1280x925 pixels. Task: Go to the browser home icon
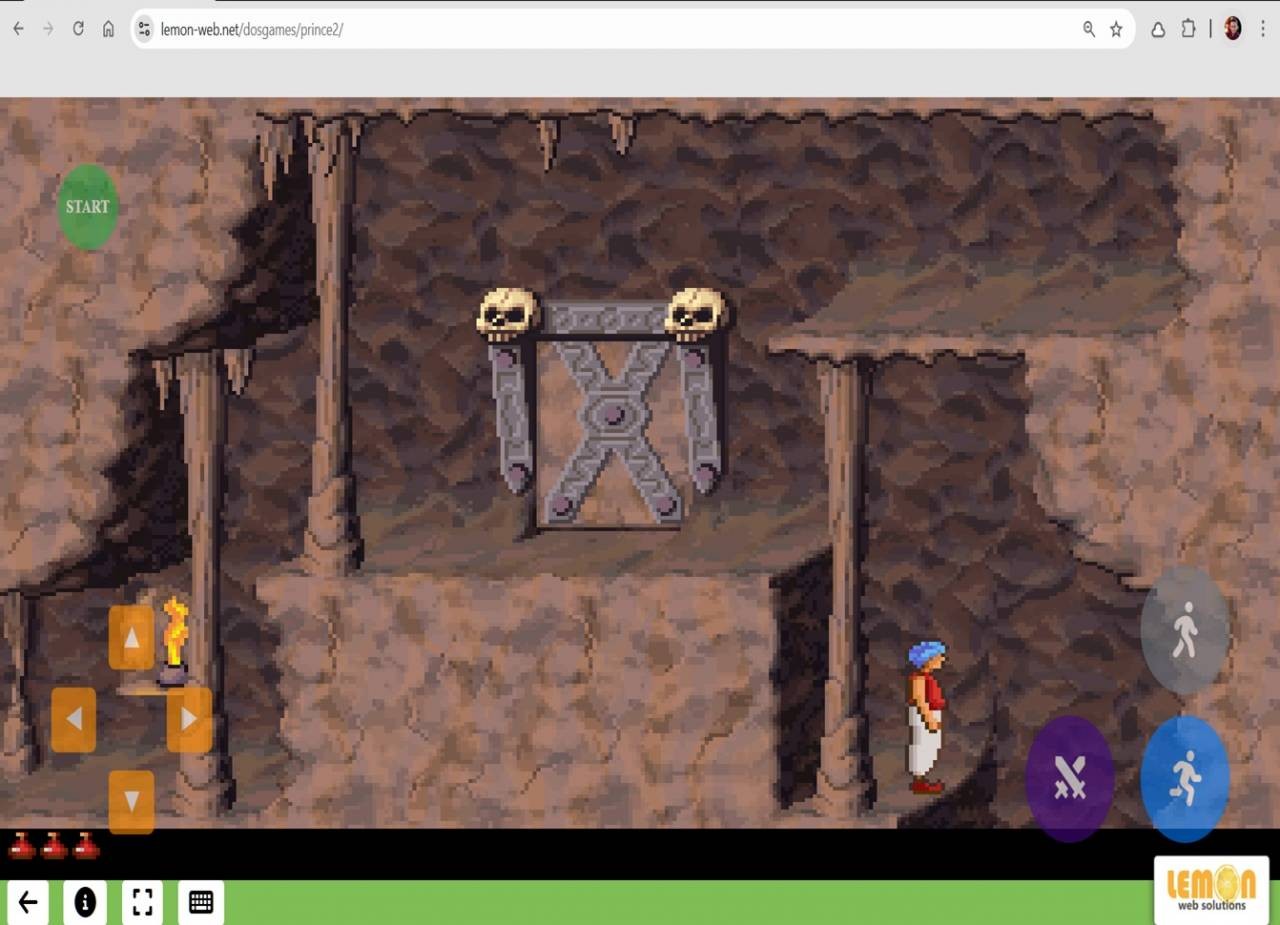(108, 29)
